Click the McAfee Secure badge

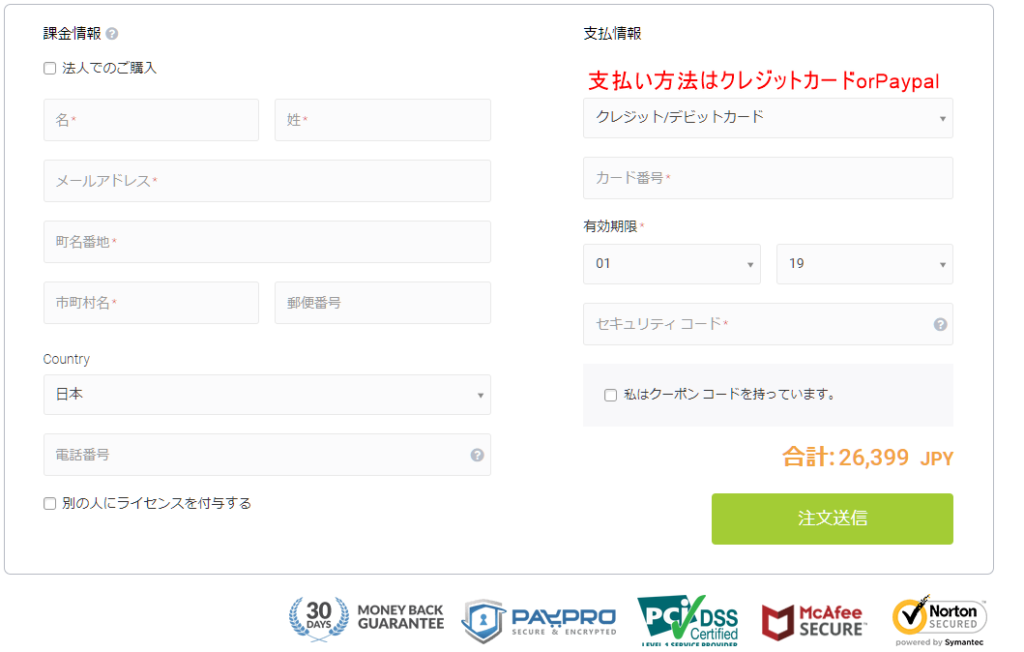pyautogui.click(x=813, y=621)
